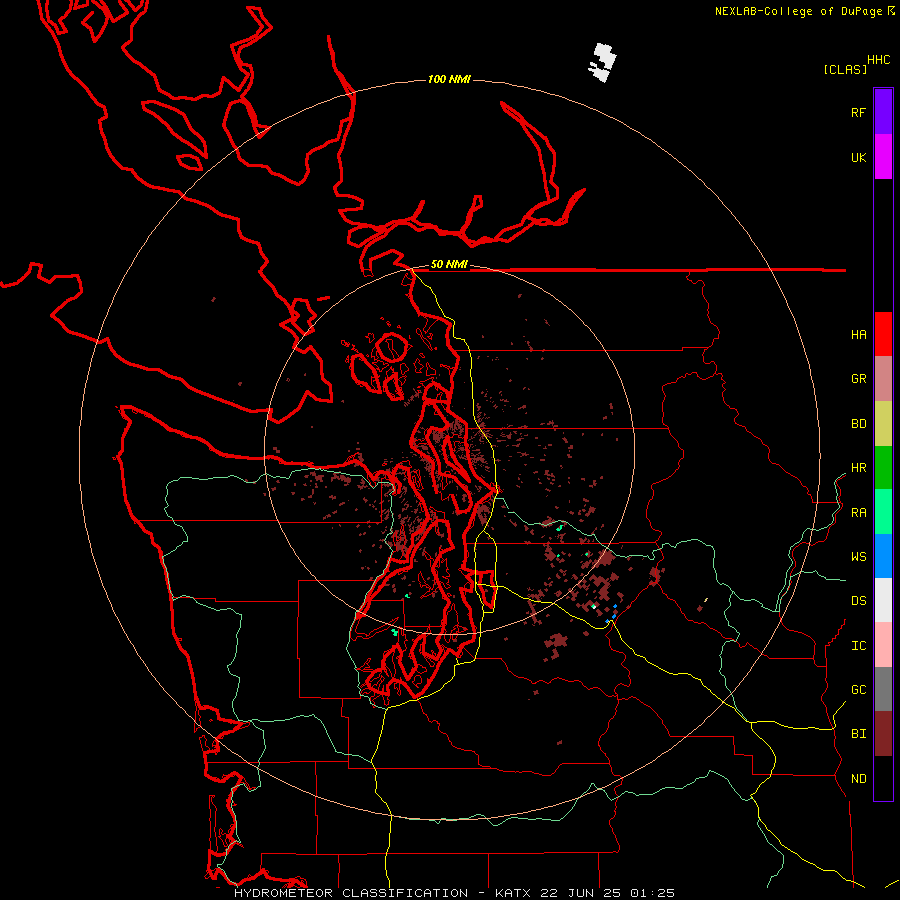Select the BD yellow legend swatch
Screen dimensions: 900x900
pyautogui.click(x=883, y=424)
